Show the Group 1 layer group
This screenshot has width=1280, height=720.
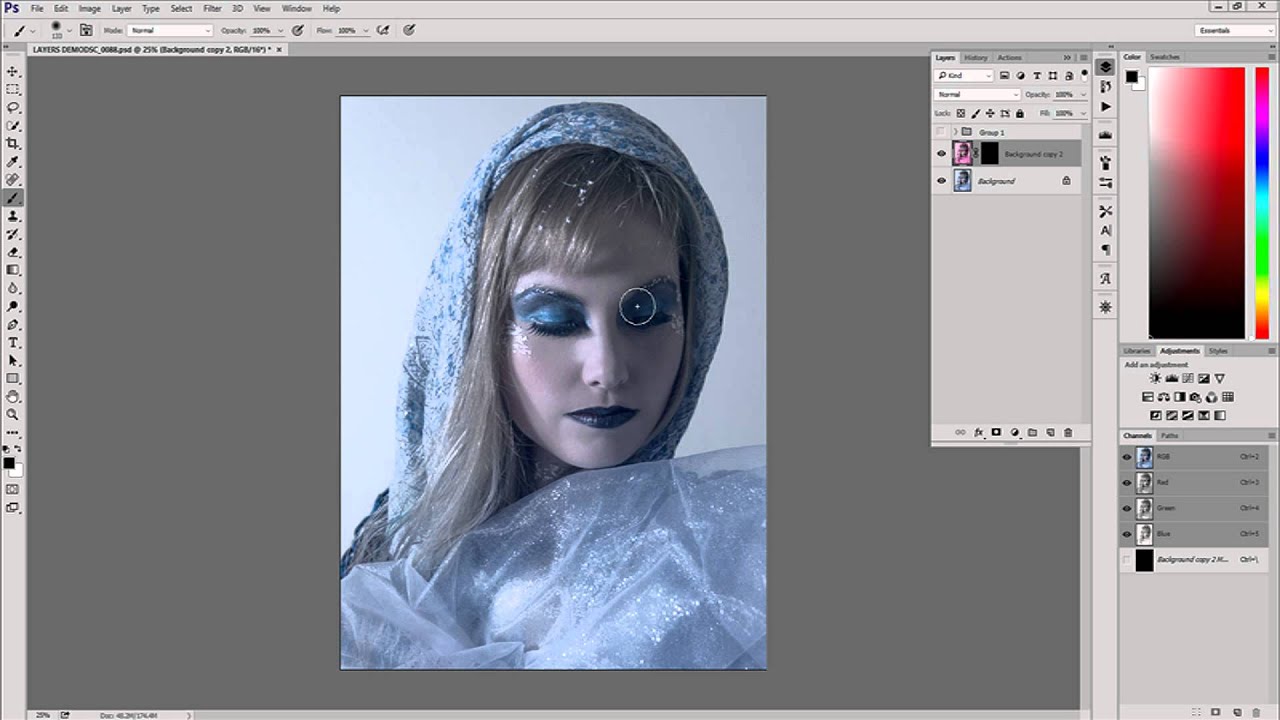tap(941, 132)
